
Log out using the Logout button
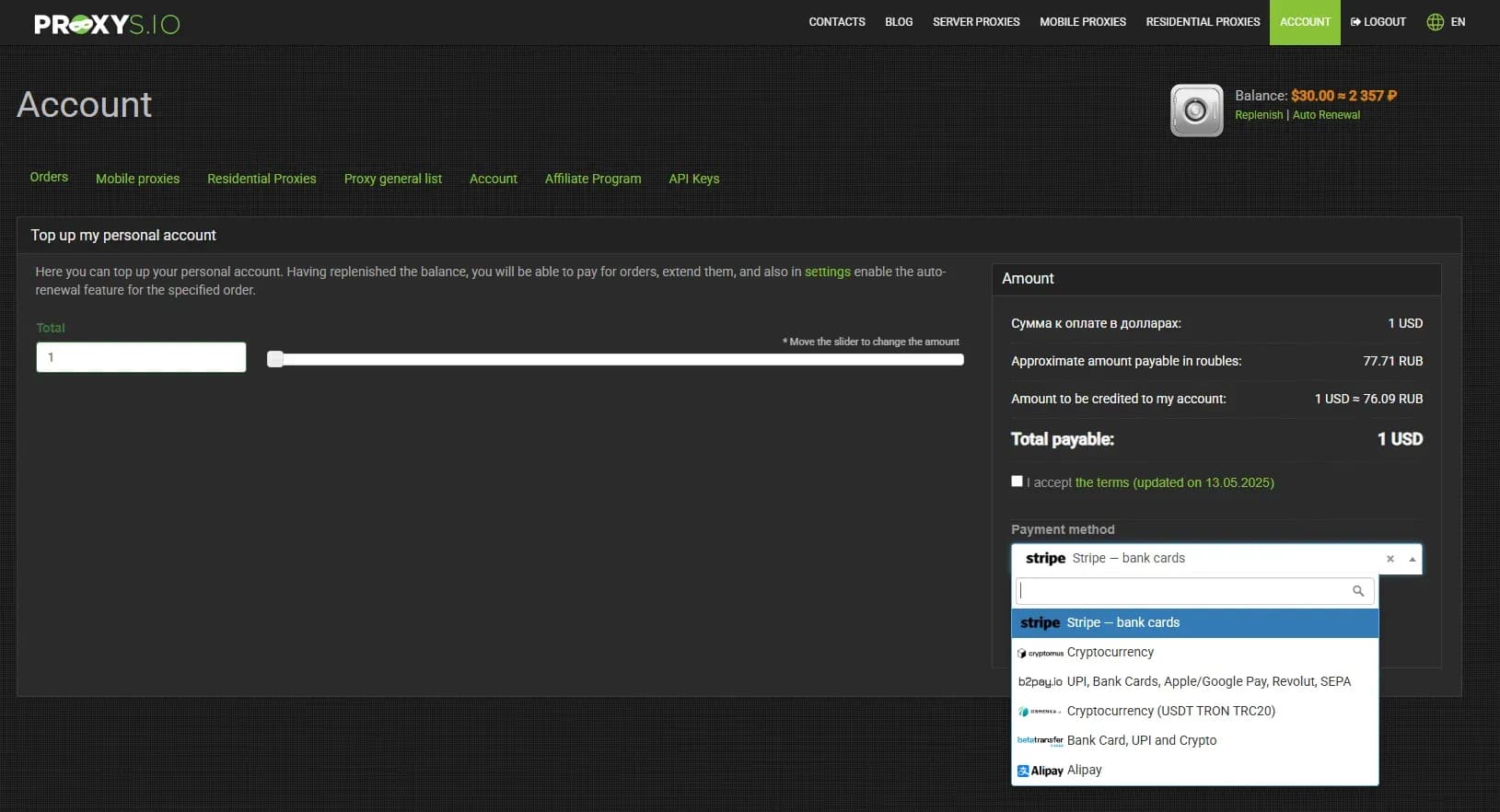[1378, 22]
